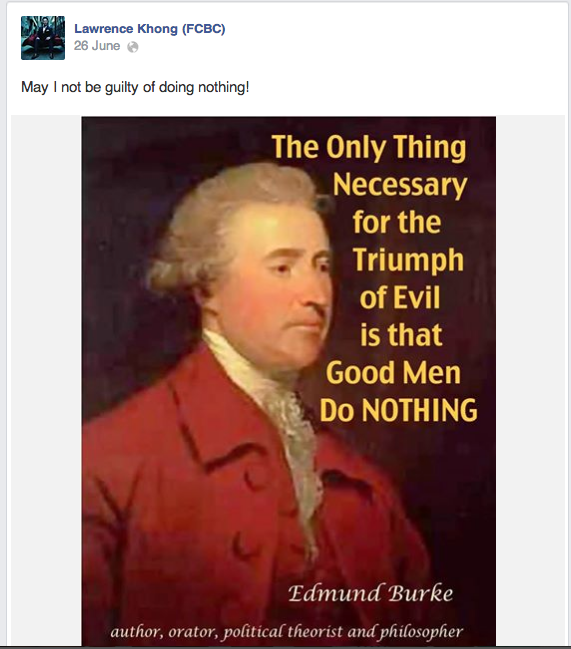This screenshot has width=571, height=649.
Task: Click 'Triumph' word in the quote image
Action: [x=408, y=261]
